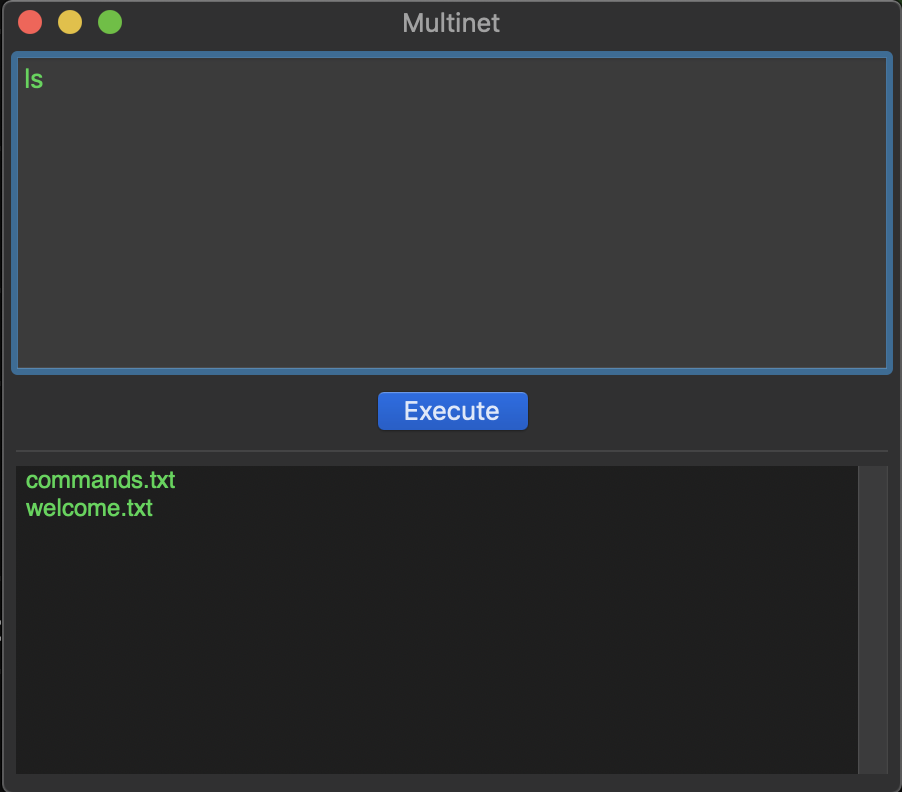Screen dimensions: 902x792
Task: Select the commands.txt output line
Action: pyautogui.click(x=100, y=480)
